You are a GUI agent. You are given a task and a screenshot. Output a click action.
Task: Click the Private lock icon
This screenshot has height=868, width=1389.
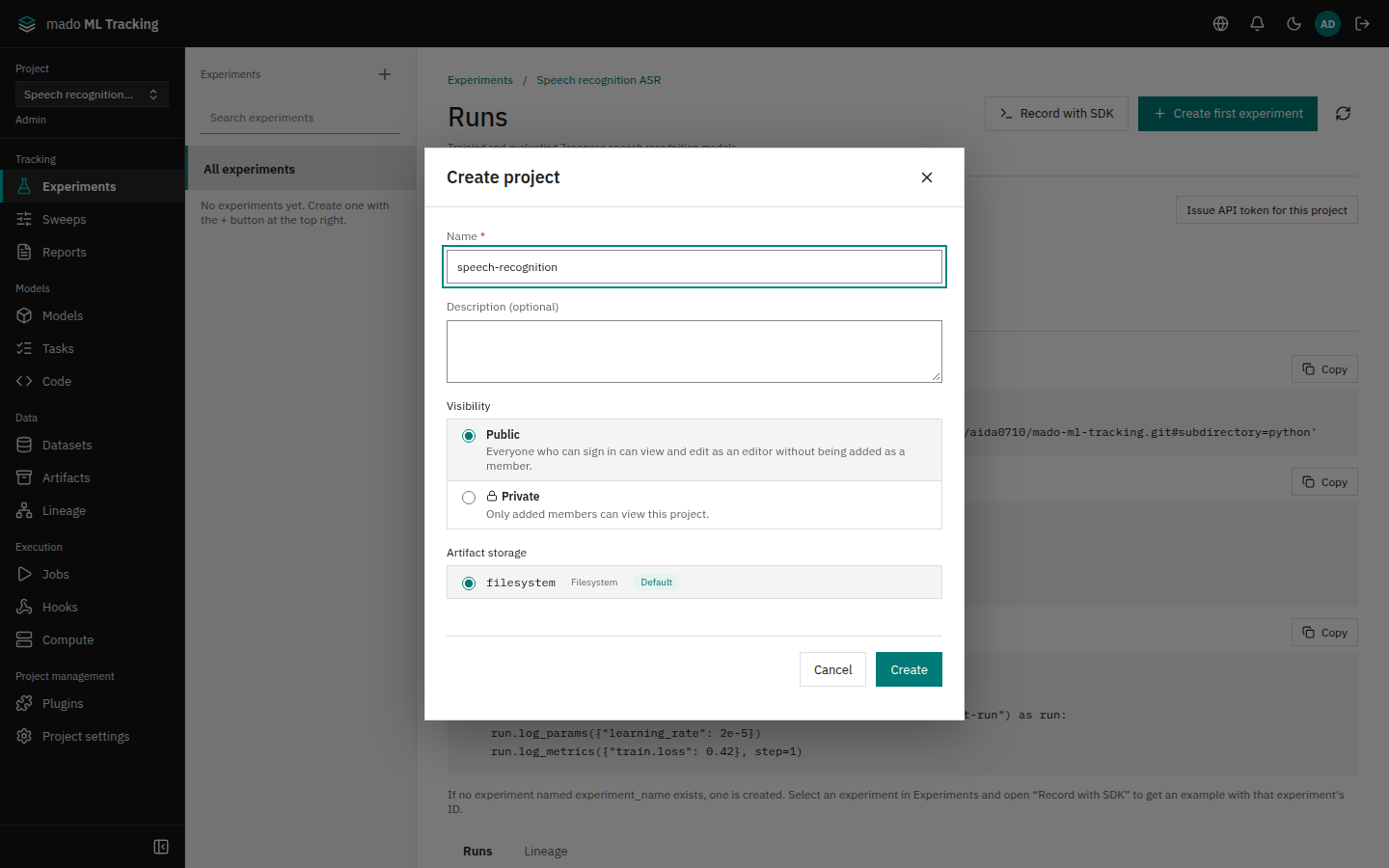492,496
